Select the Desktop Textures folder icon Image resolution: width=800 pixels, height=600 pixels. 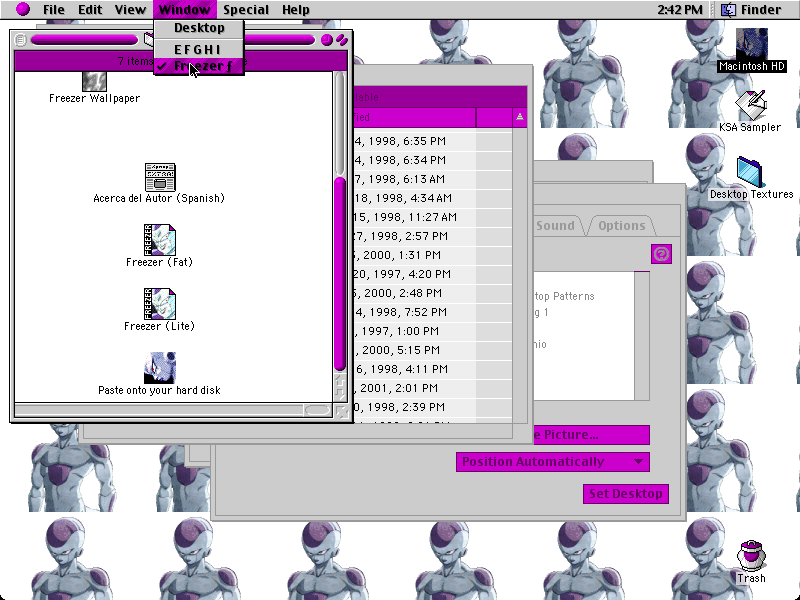point(749,172)
